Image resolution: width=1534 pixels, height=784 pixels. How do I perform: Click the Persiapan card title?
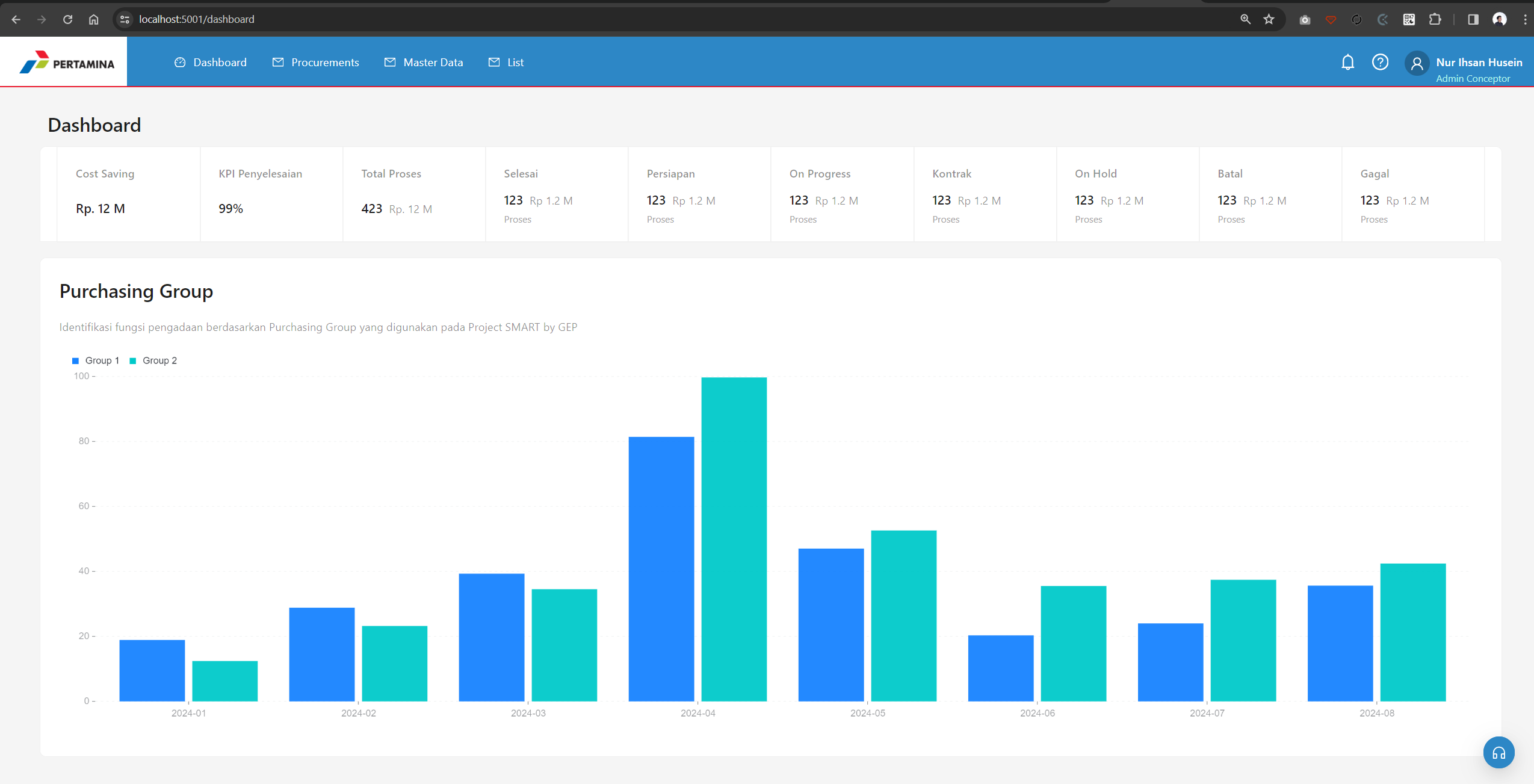point(670,173)
